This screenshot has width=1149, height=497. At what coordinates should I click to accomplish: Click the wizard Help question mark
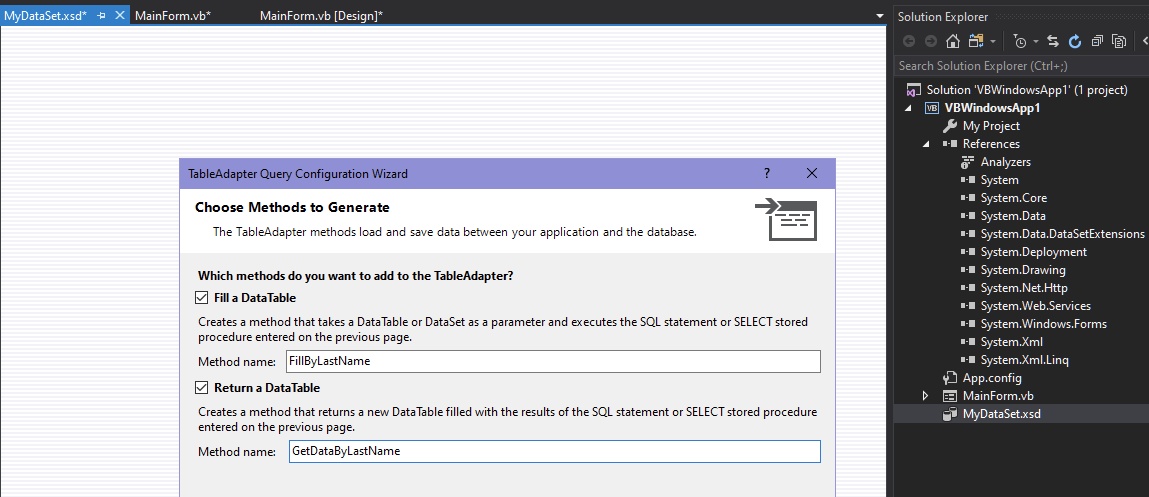[767, 173]
